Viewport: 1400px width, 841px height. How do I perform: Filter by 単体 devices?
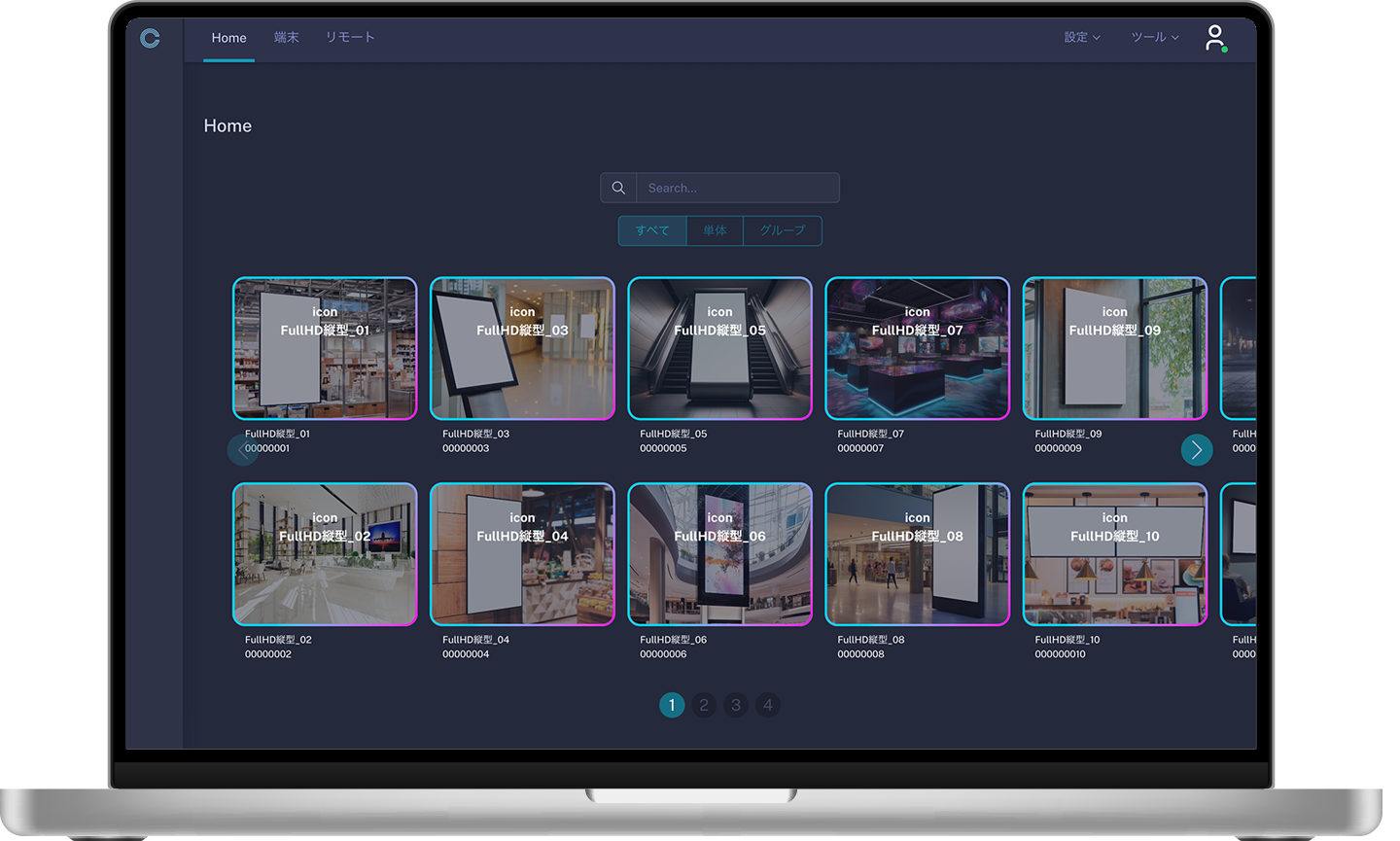tap(715, 230)
